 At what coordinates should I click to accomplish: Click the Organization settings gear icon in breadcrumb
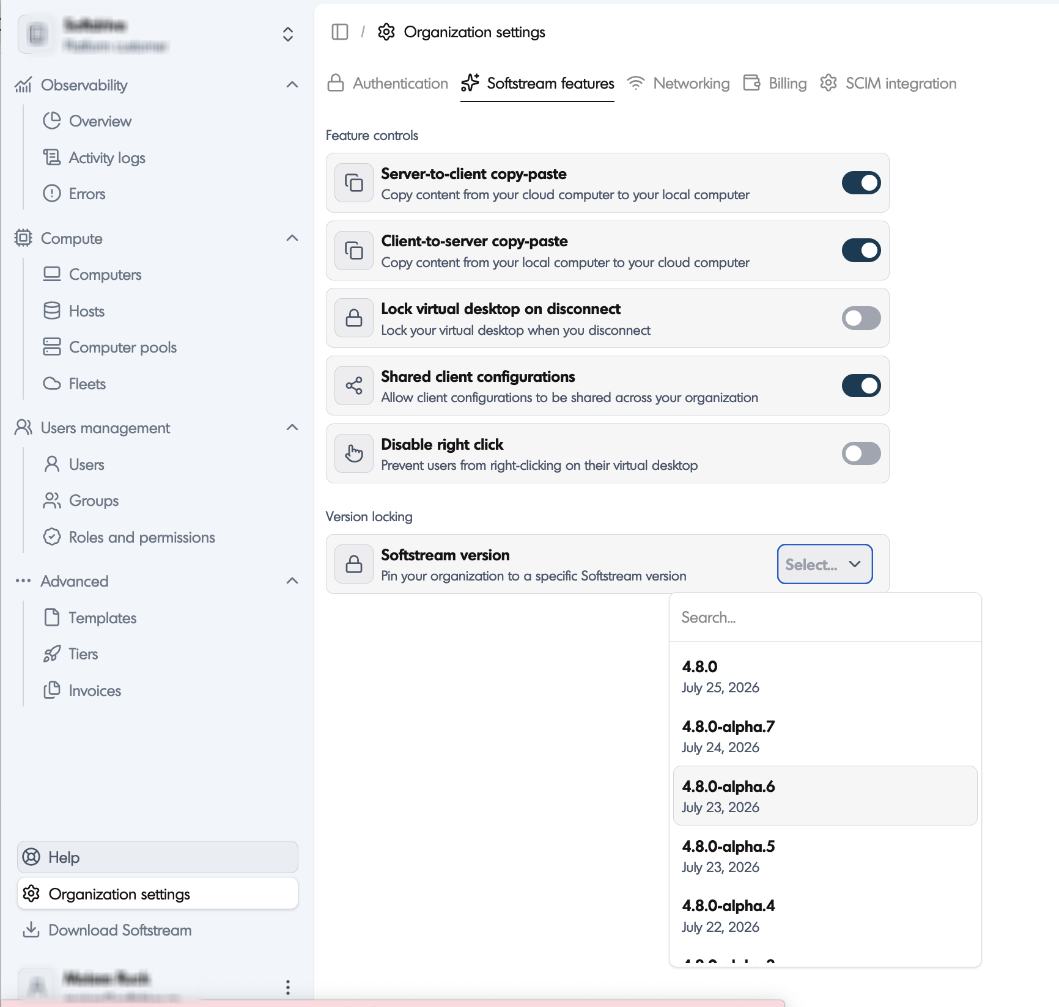(386, 32)
